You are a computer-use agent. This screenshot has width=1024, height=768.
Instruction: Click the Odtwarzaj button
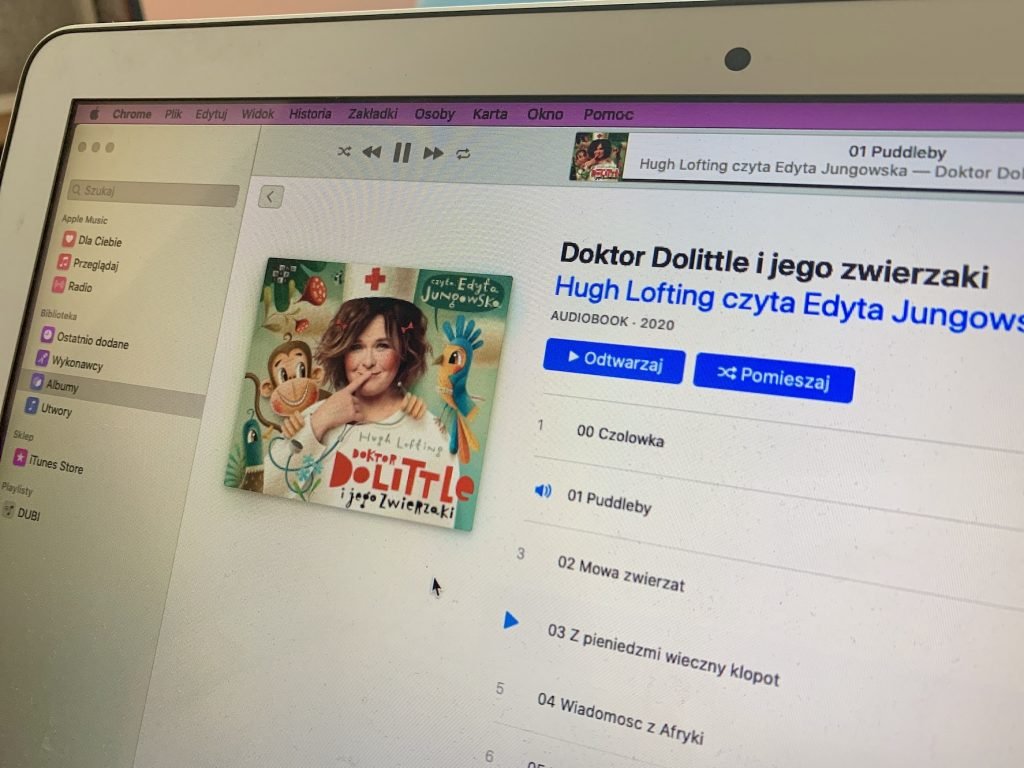pyautogui.click(x=614, y=361)
